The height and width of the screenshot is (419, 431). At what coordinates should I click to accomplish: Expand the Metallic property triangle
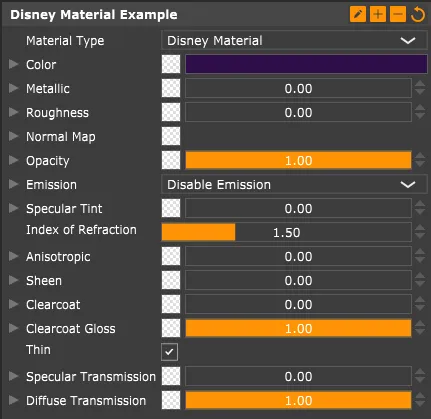[x=13, y=88]
